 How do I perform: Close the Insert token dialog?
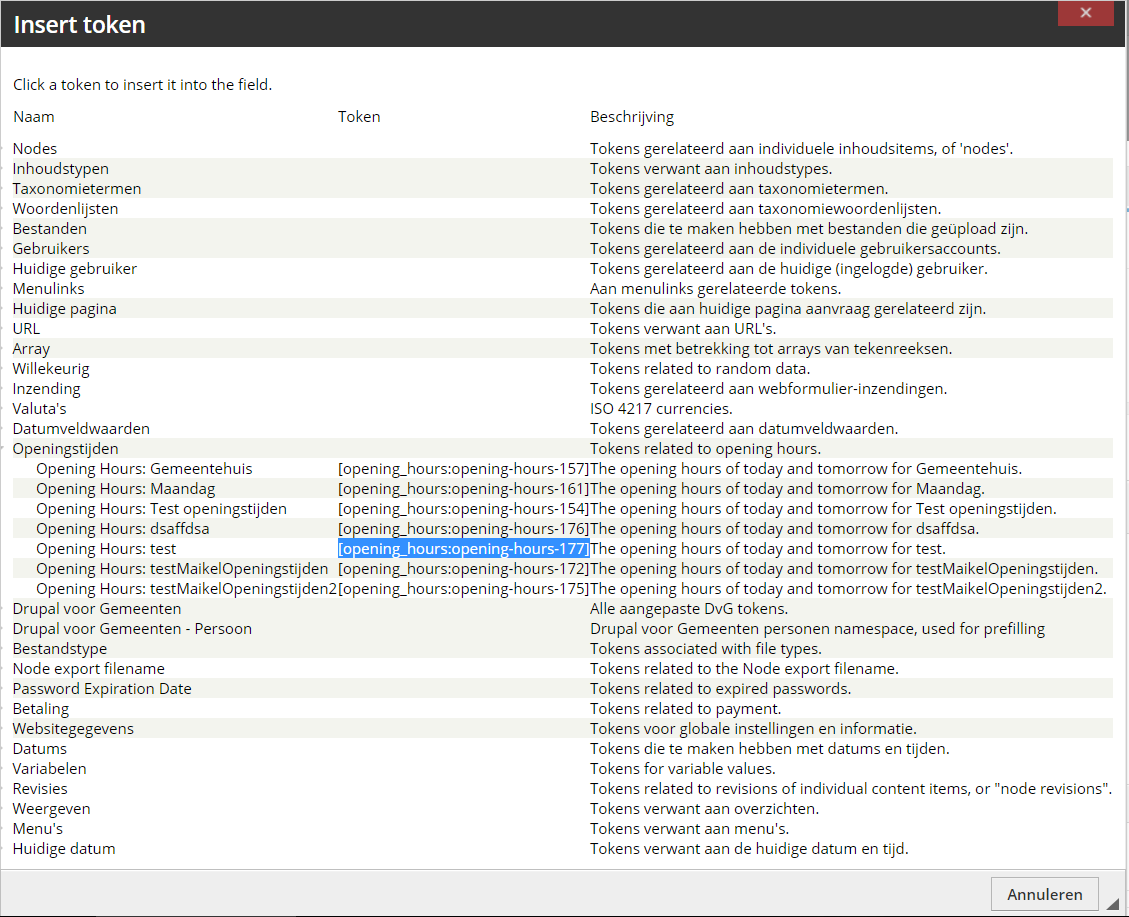coord(1085,15)
